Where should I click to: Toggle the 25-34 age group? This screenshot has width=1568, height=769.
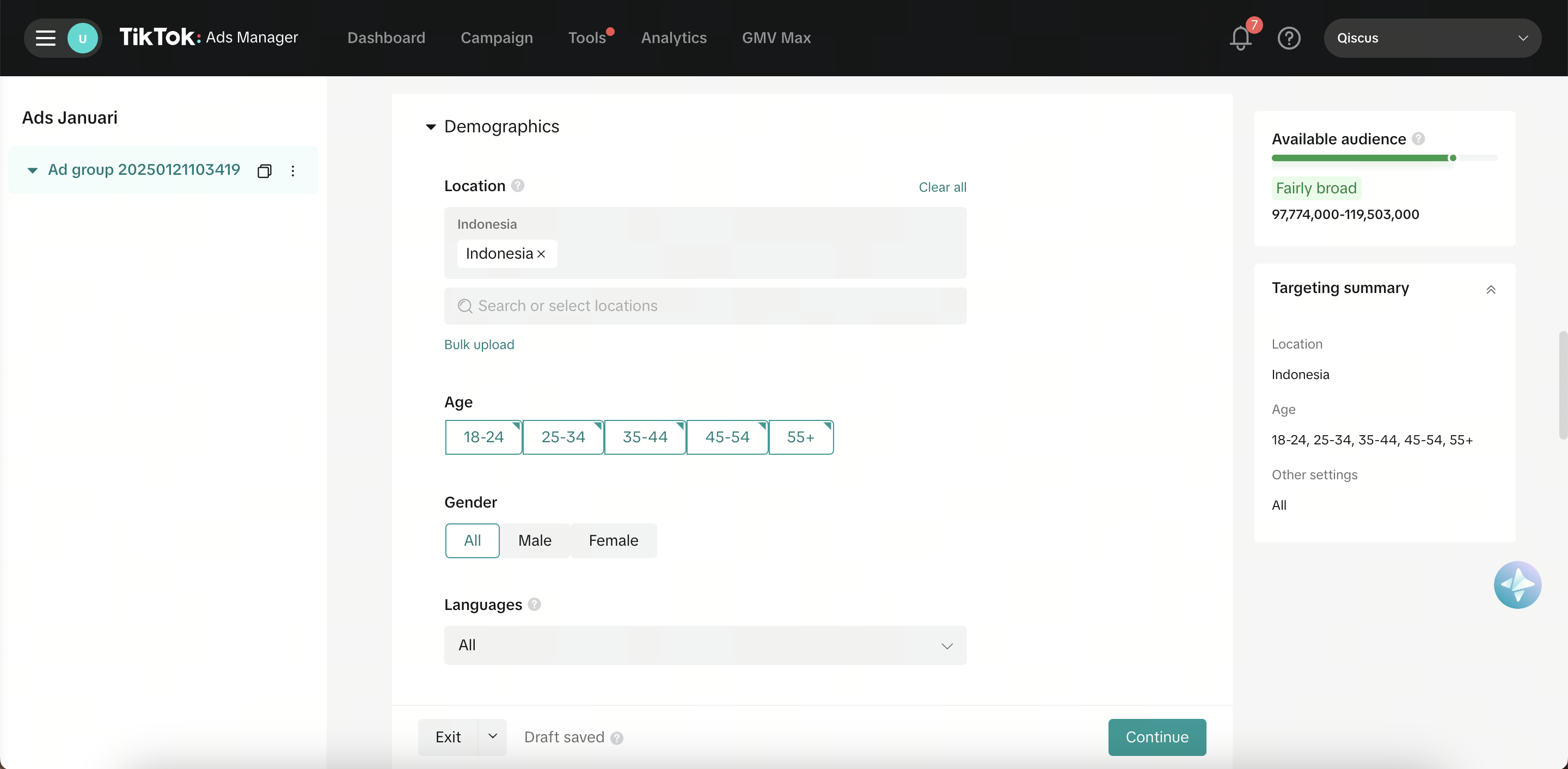coord(563,437)
